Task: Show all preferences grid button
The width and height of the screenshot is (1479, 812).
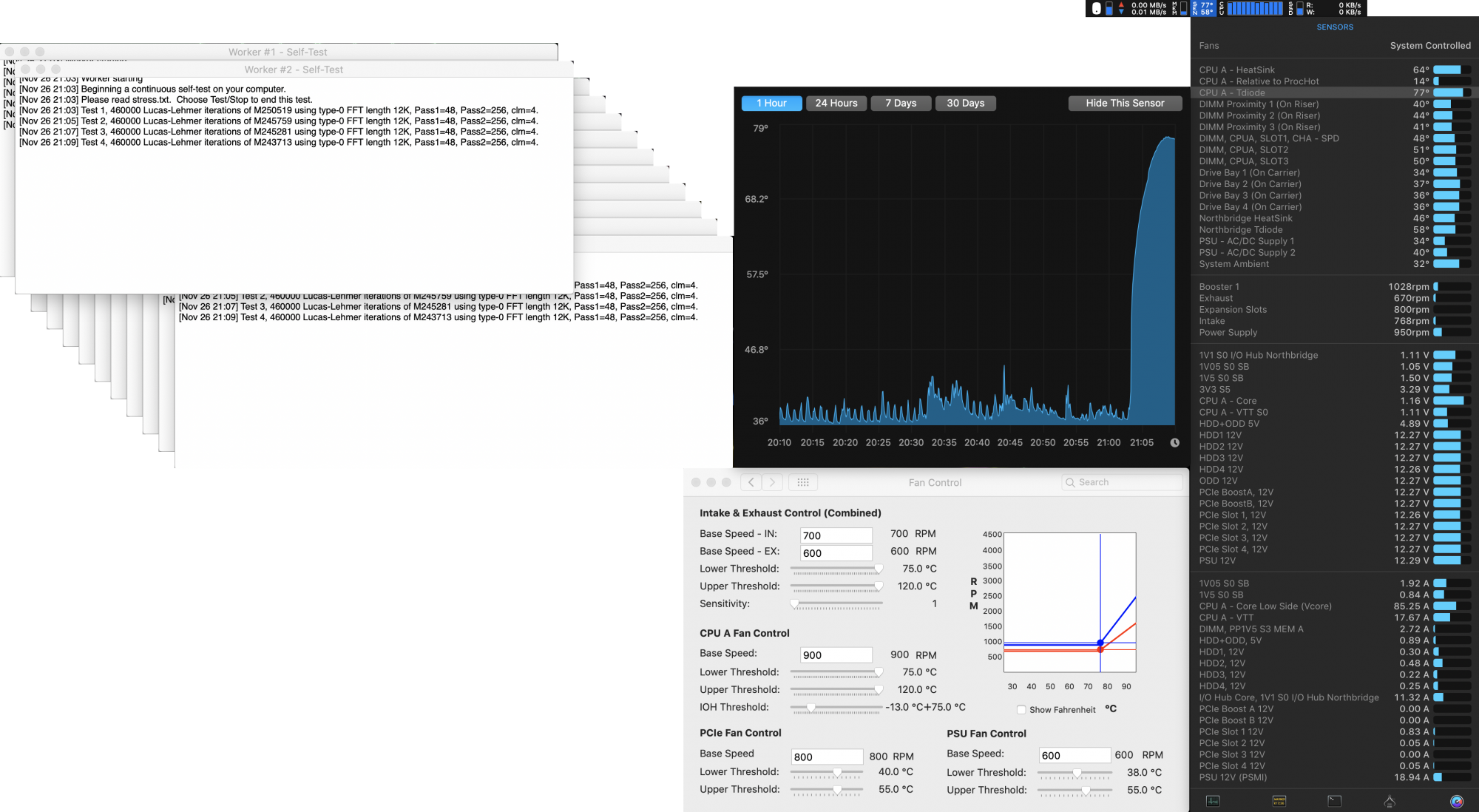Action: 803,482
